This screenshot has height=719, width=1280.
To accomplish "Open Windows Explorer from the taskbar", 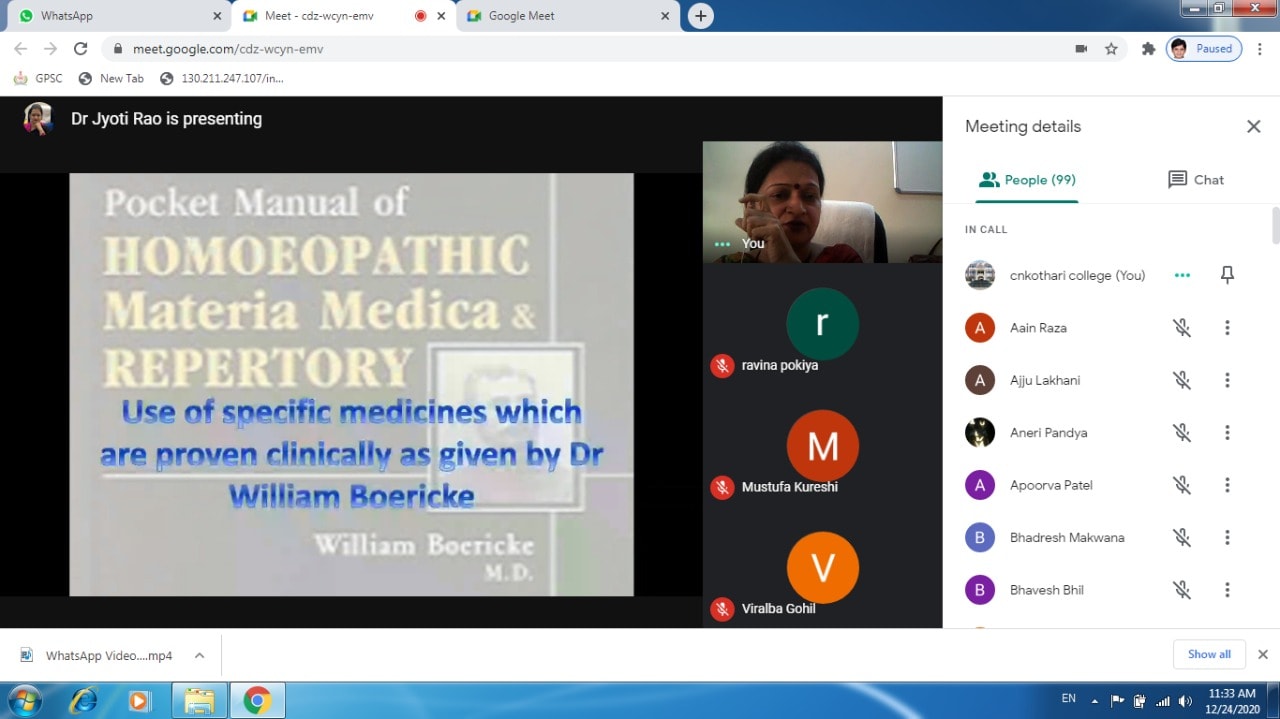I will click(x=199, y=701).
